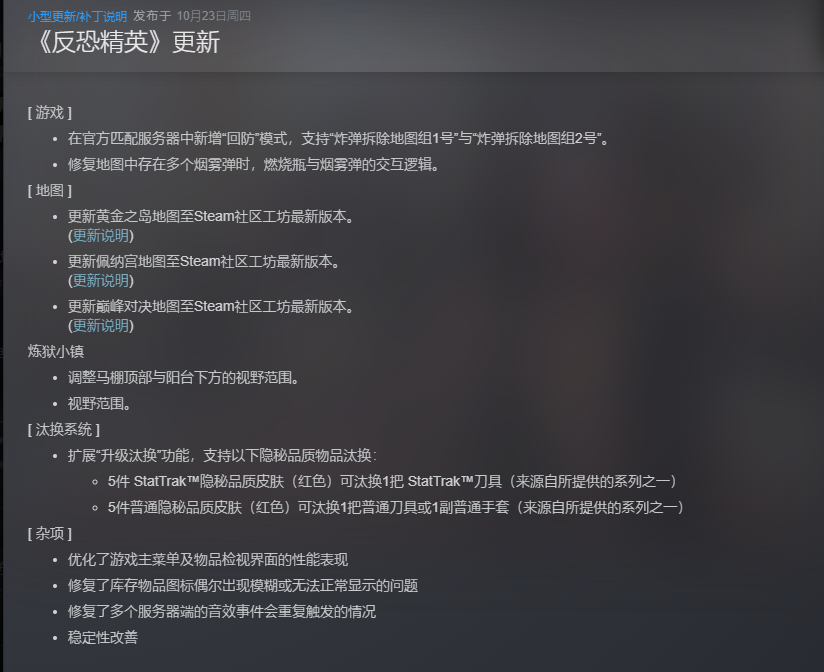Image resolution: width=824 pixels, height=672 pixels.
Task: Select the [ 杂项 ] section heading
Action: pos(50,534)
